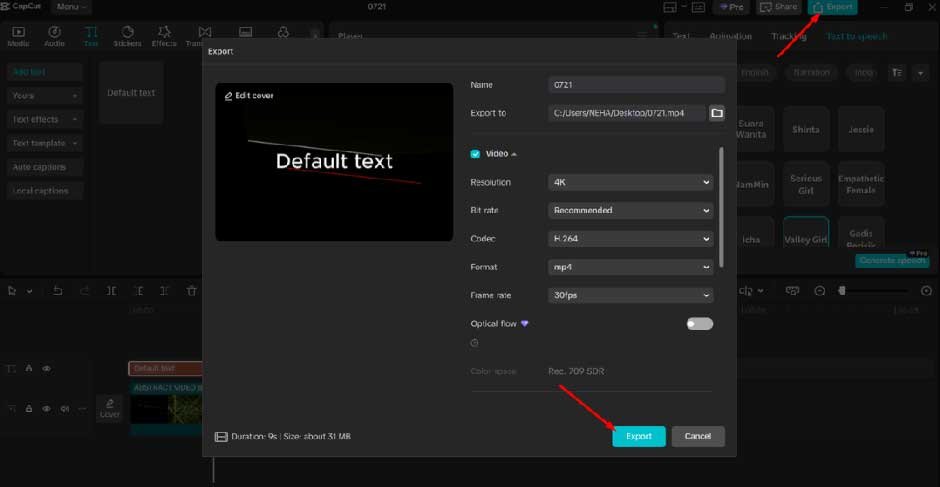Click the folder icon beside export path
Screen dimensions: 940x487
click(716, 113)
